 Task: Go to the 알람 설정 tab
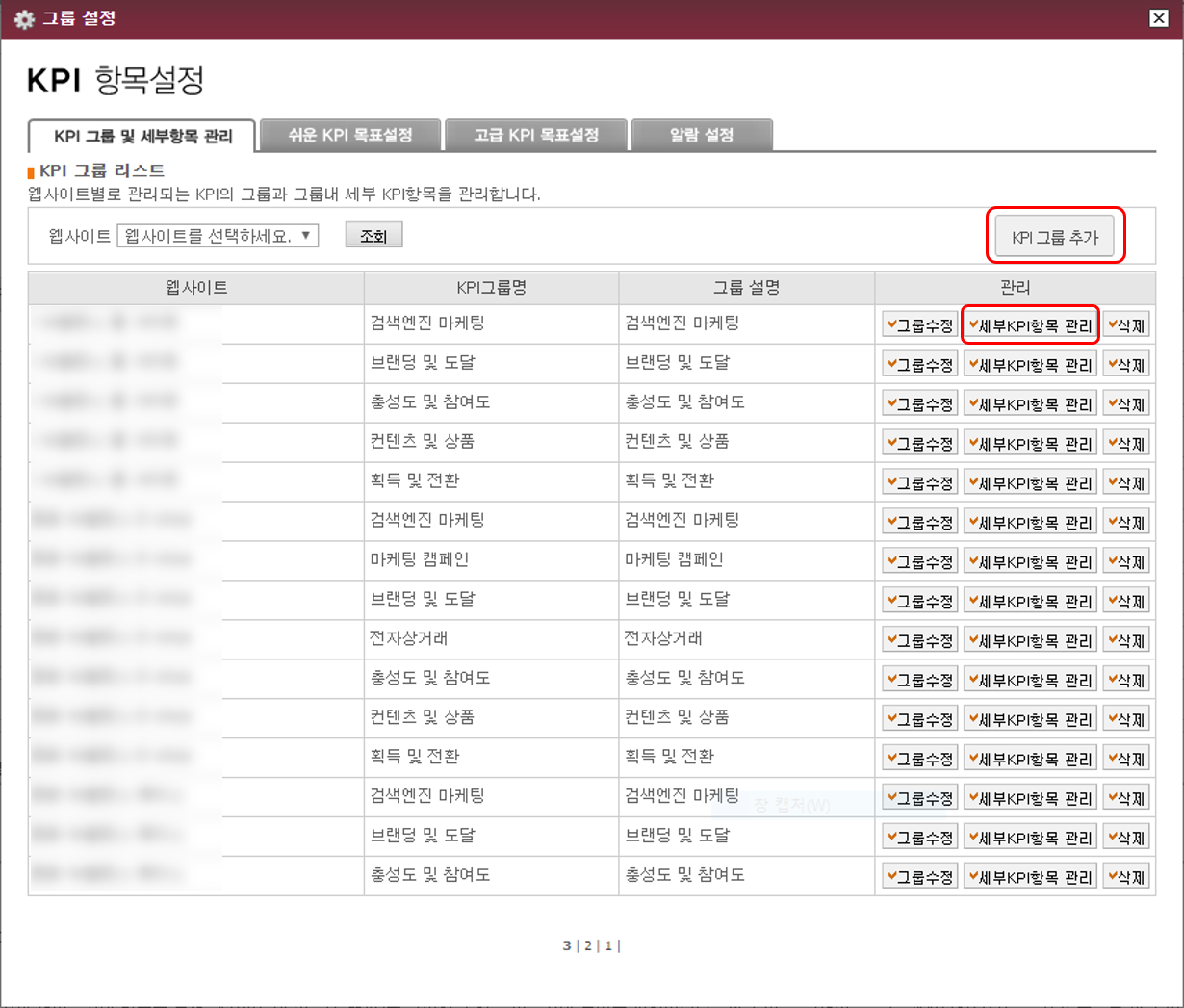click(x=702, y=136)
